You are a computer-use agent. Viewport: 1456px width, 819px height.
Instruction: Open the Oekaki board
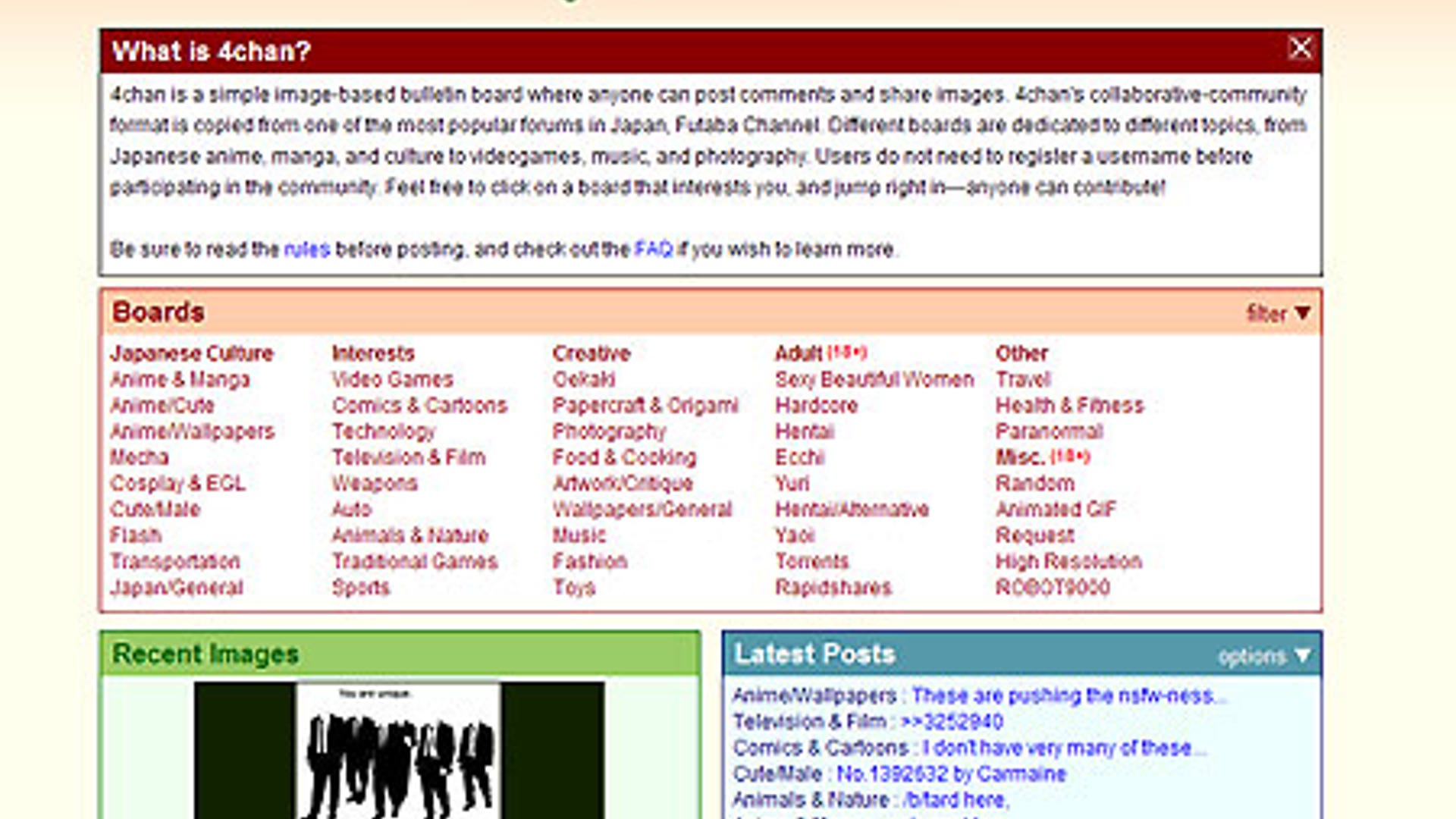585,380
